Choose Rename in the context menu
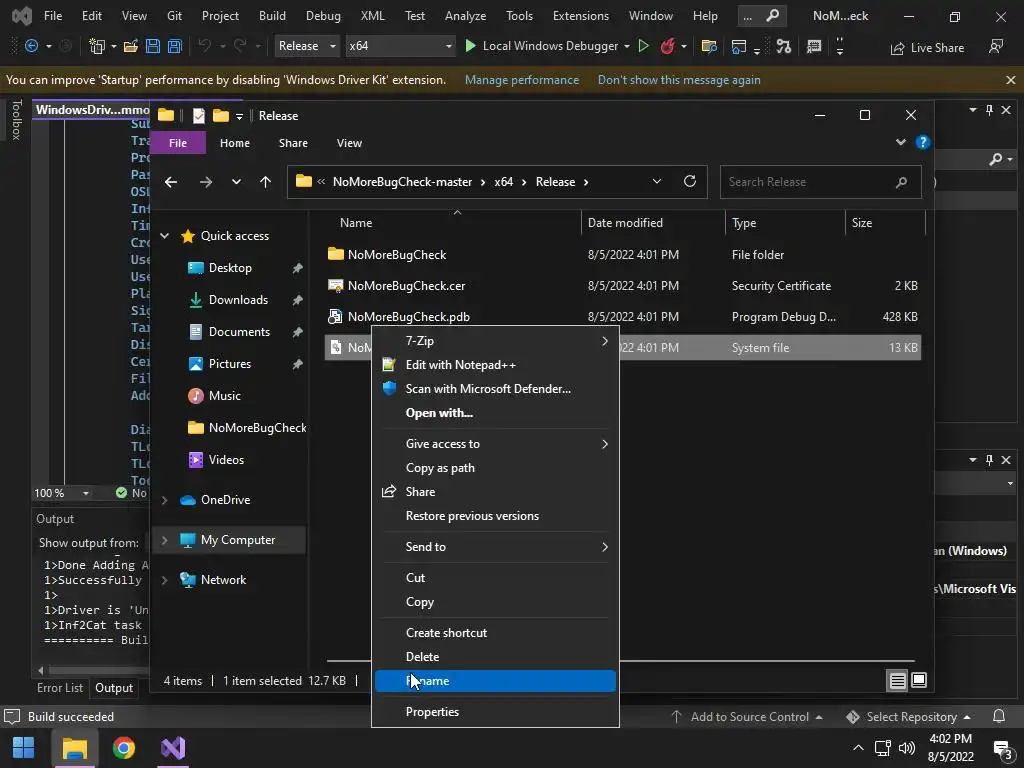This screenshot has width=1024, height=768. point(495,681)
